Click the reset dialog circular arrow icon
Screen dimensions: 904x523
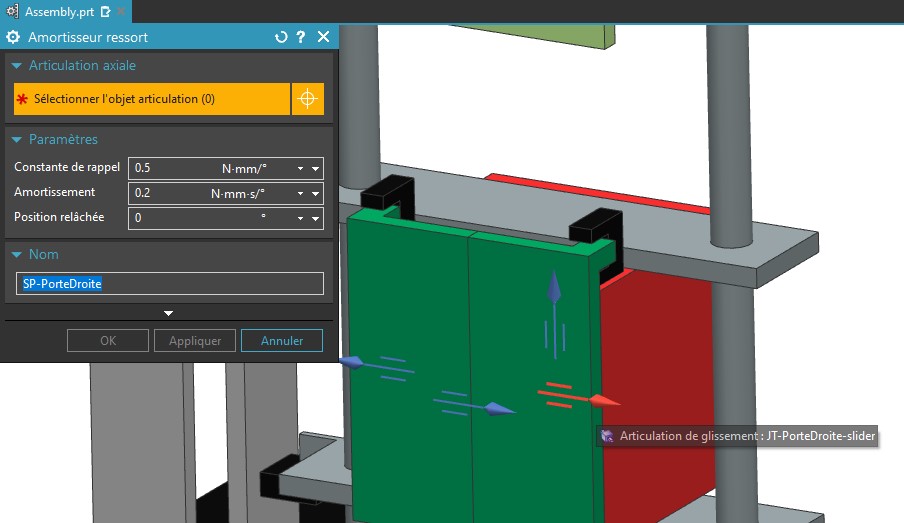coord(281,37)
